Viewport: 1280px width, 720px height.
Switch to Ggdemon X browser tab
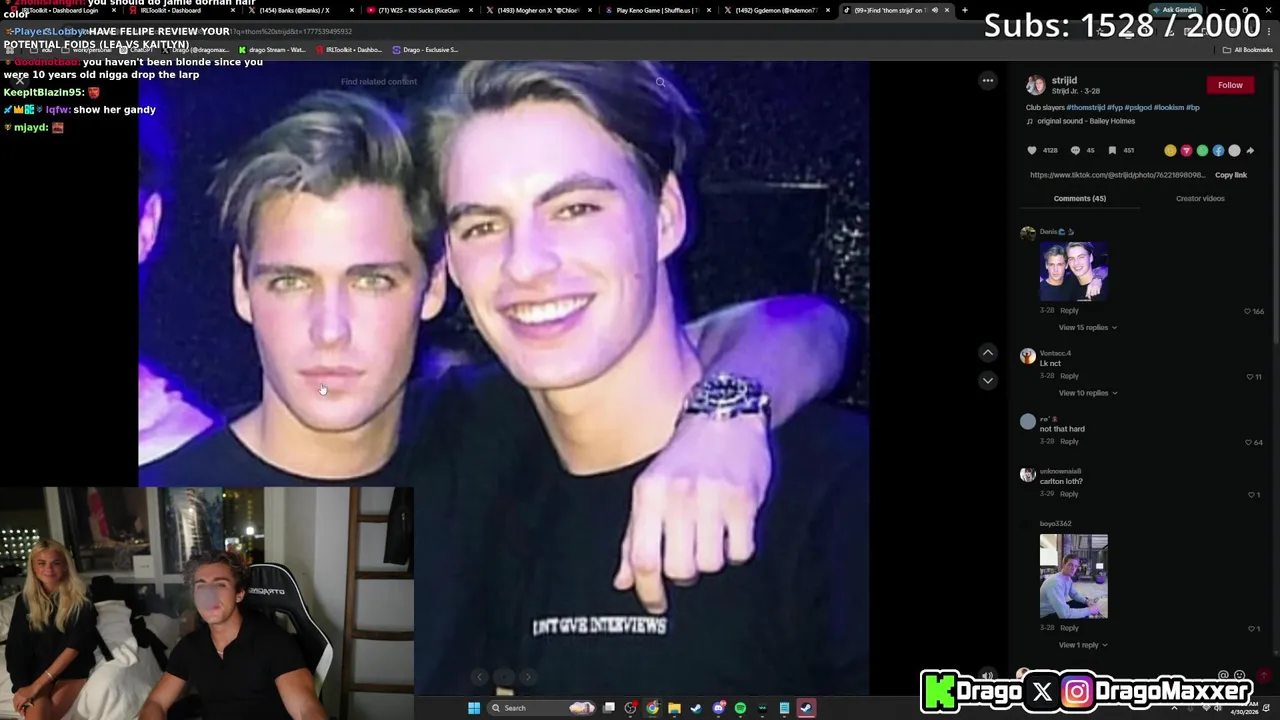(x=776, y=10)
